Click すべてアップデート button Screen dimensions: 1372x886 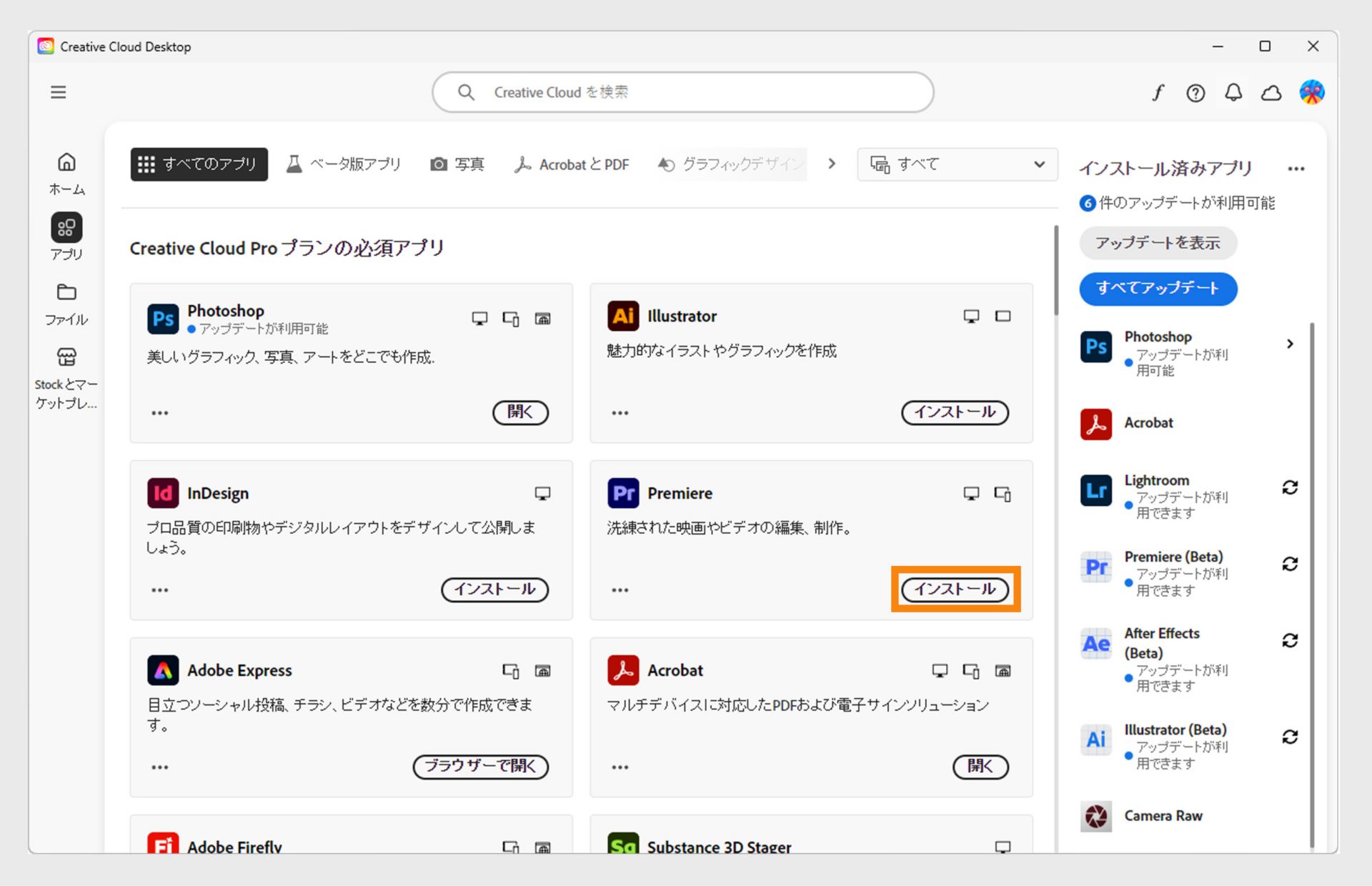click(x=1158, y=289)
